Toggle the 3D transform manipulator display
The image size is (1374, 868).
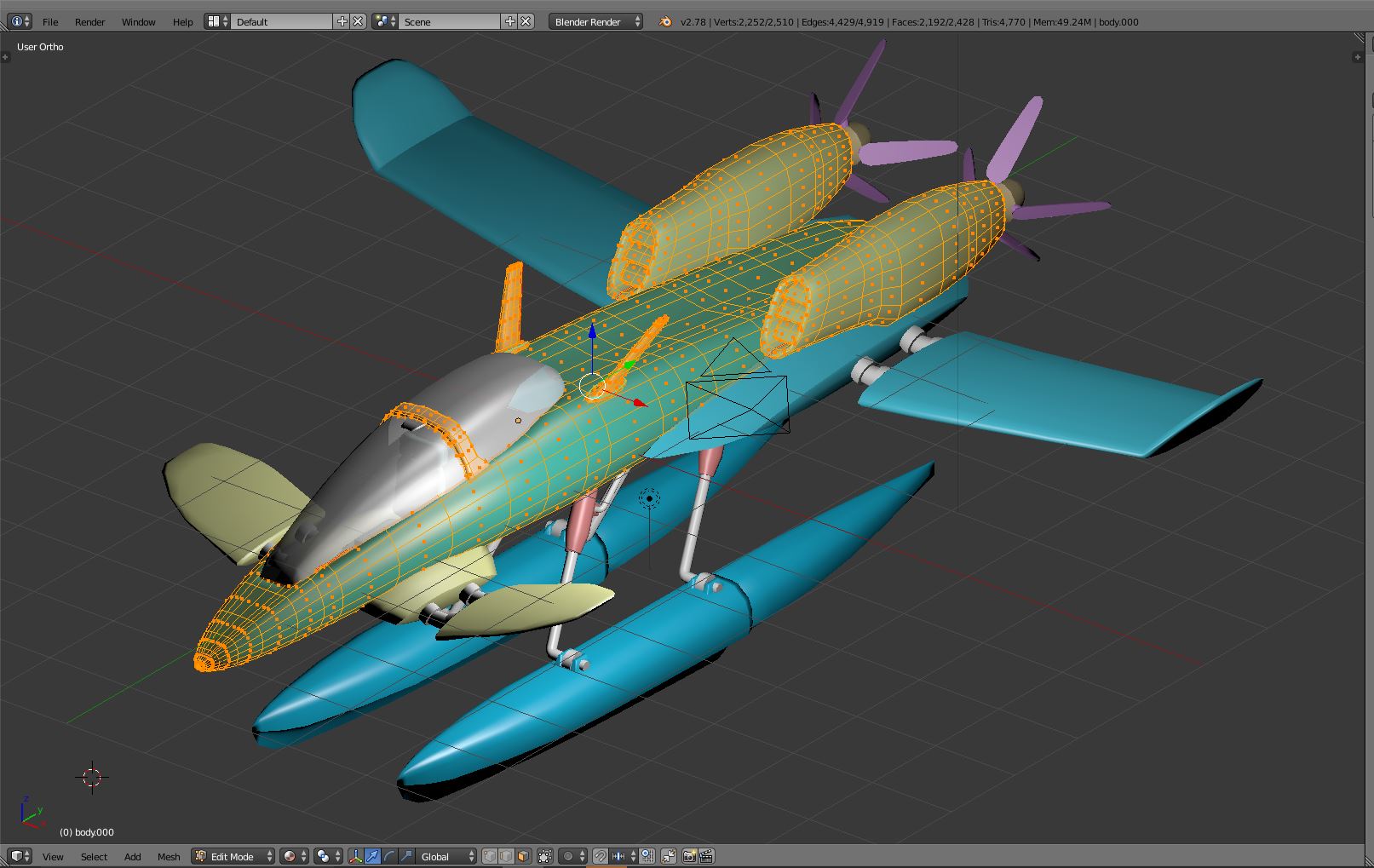(355, 856)
